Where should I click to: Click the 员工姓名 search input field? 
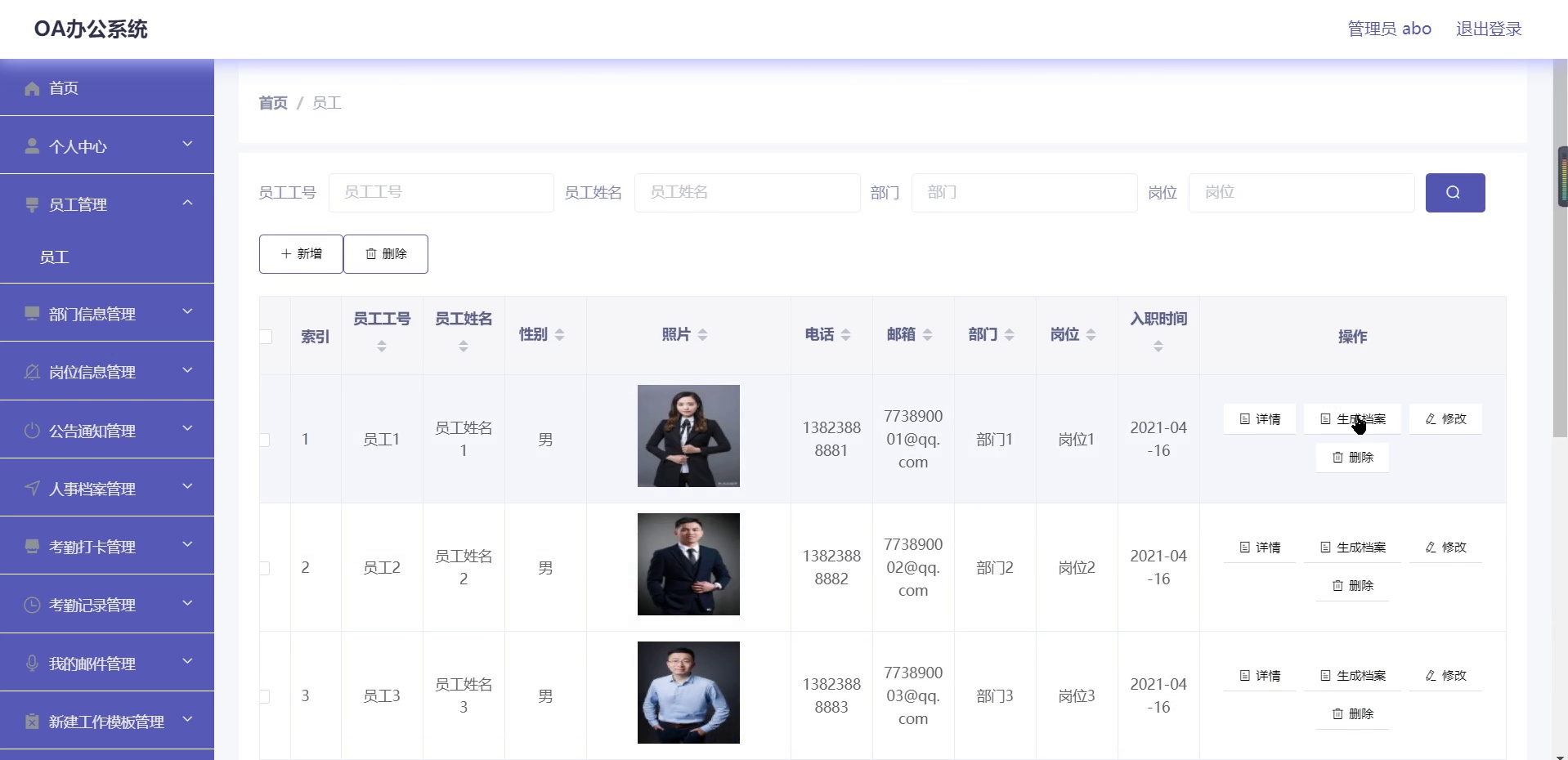pyautogui.click(x=747, y=193)
